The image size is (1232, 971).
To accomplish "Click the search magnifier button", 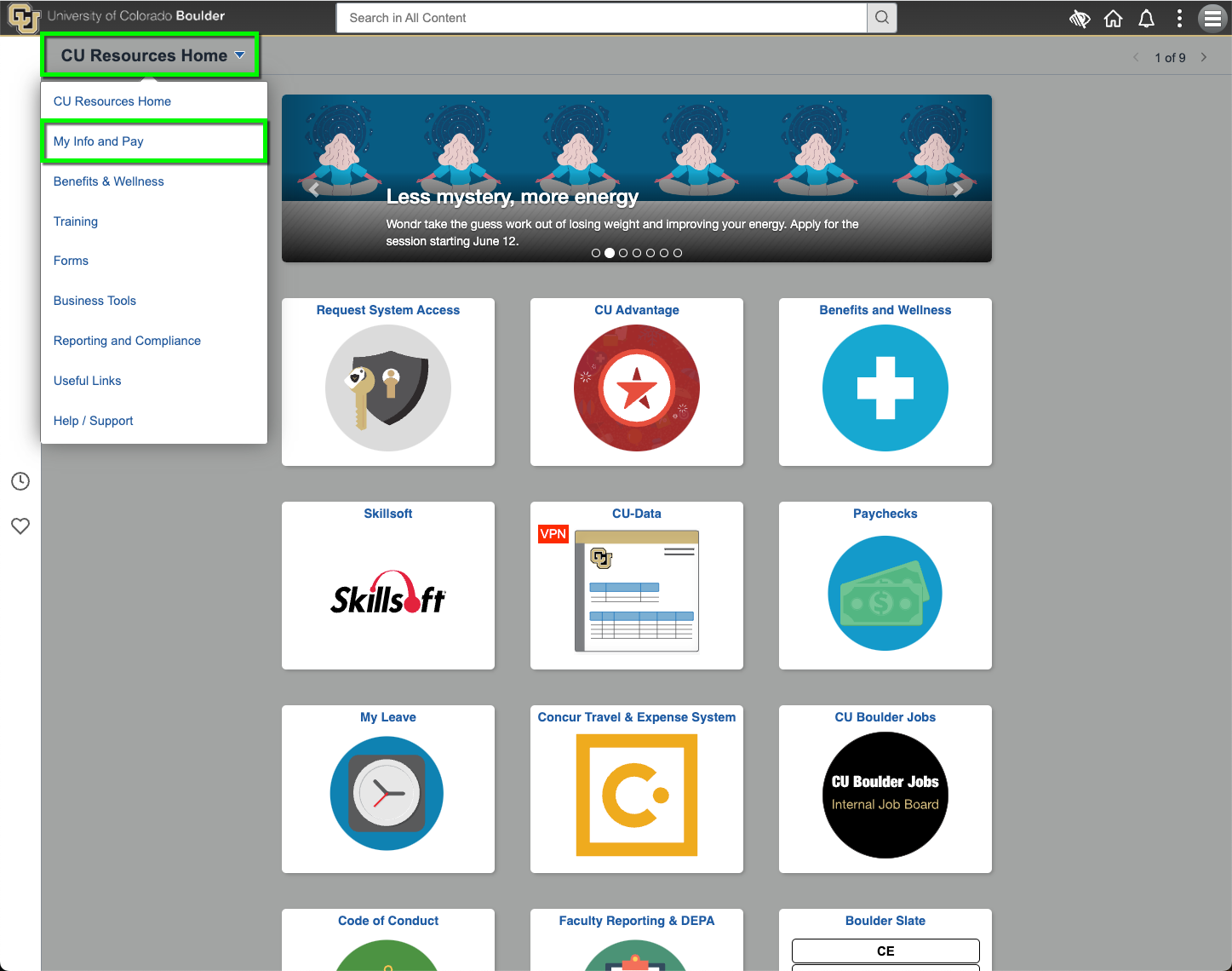I will click(882, 18).
